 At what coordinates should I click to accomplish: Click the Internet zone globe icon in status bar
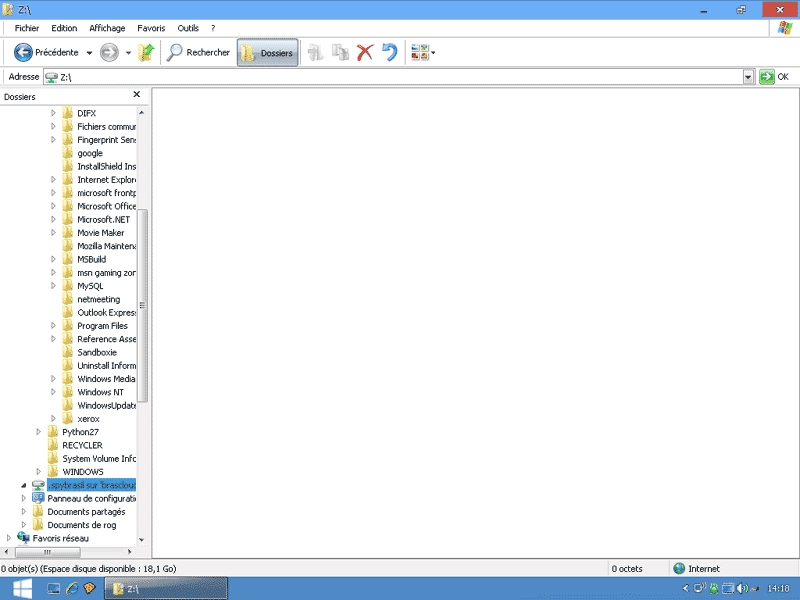coord(679,568)
